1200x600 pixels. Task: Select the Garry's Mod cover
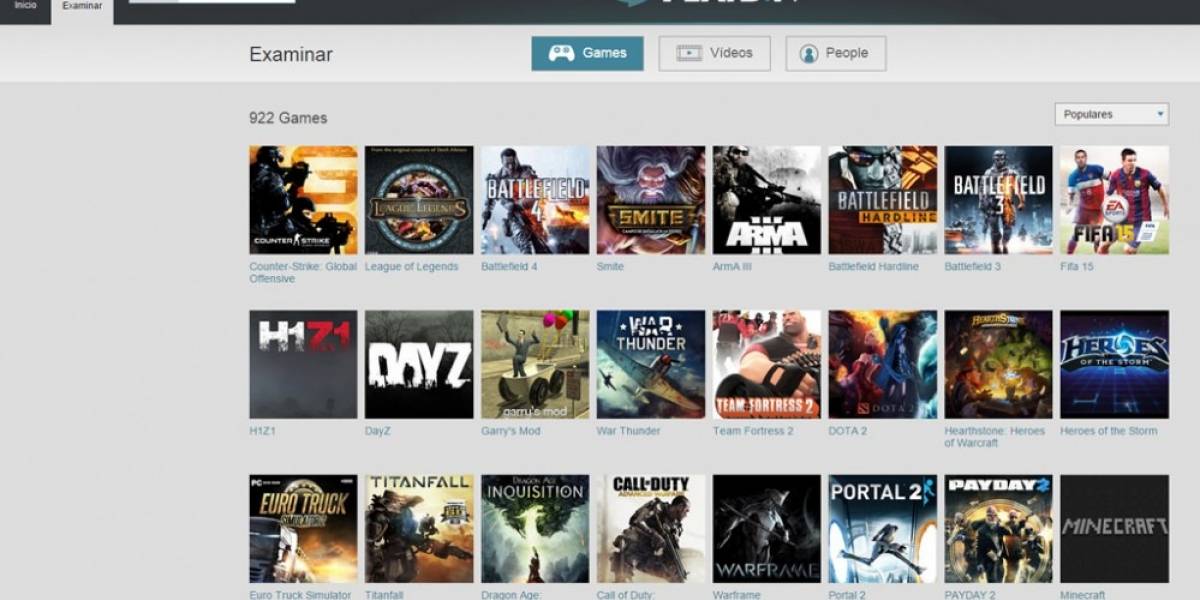tap(535, 364)
